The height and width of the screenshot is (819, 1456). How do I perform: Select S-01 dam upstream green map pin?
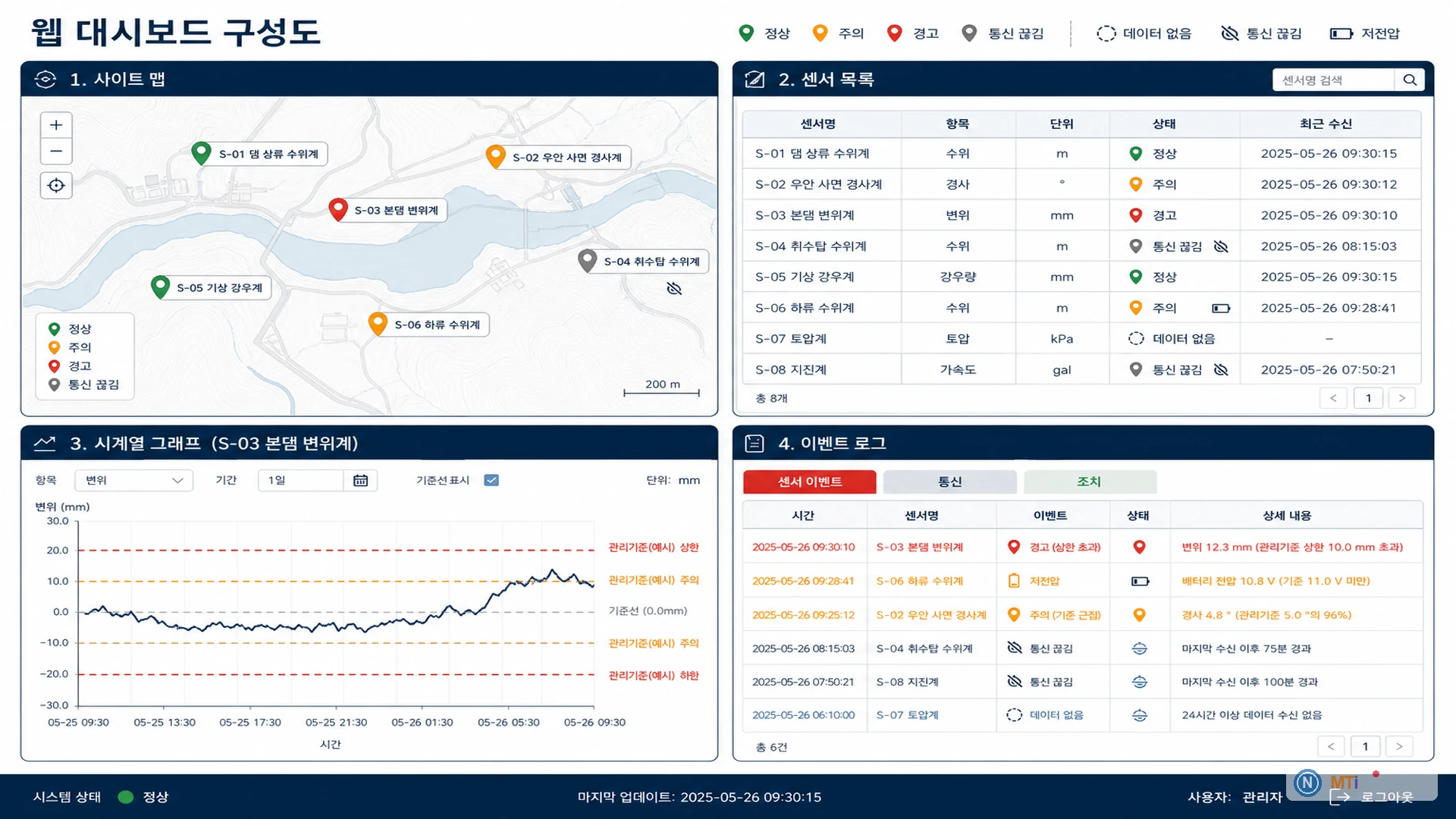pyautogui.click(x=201, y=153)
